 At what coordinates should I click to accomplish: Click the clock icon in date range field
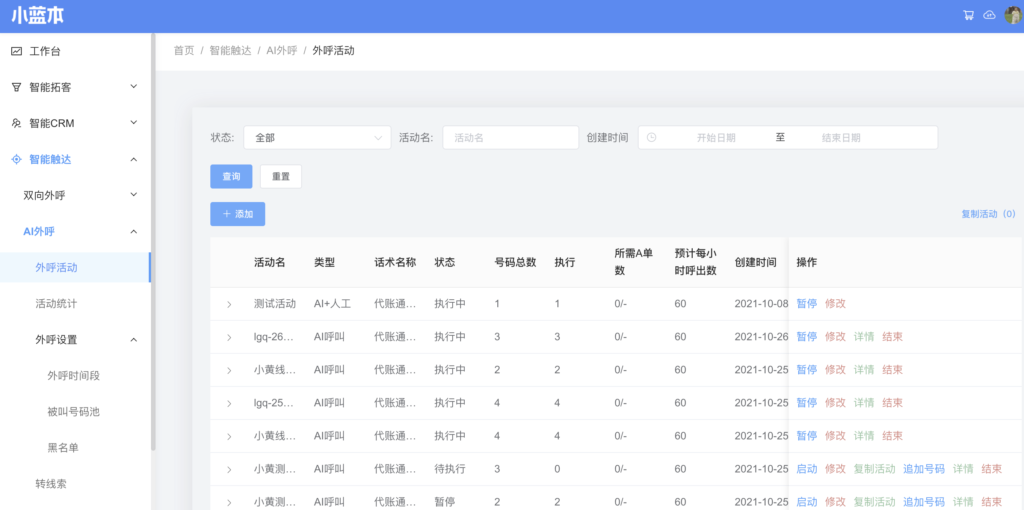click(x=652, y=138)
